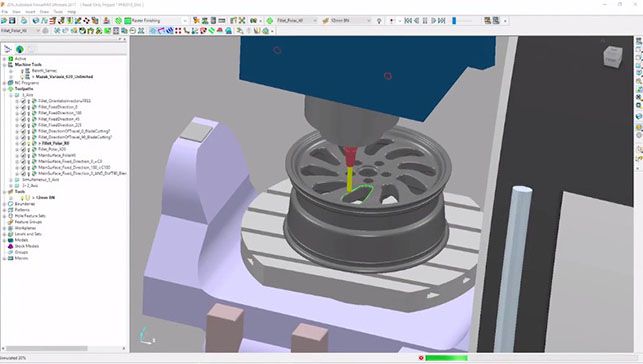Go to start of simulation

pyautogui.click(x=408, y=20)
